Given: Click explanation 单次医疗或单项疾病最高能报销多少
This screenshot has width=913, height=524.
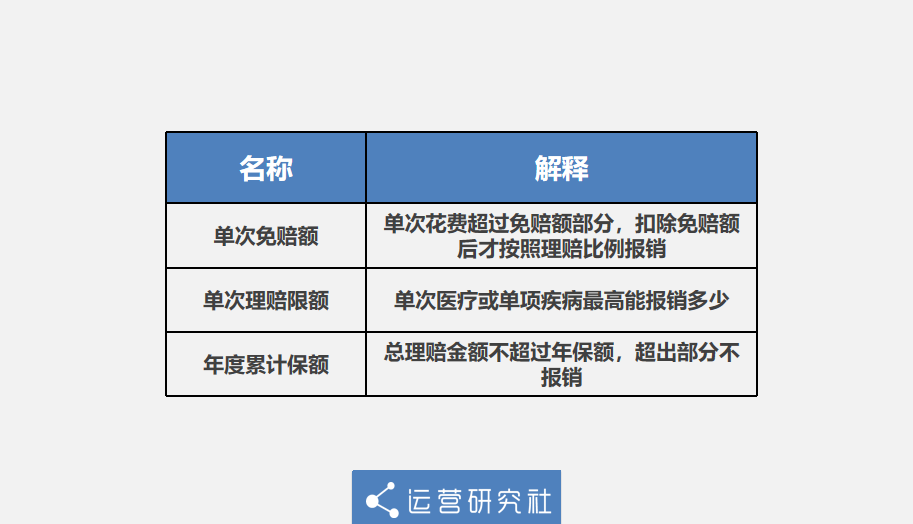Looking at the screenshot, I should 561,300.
